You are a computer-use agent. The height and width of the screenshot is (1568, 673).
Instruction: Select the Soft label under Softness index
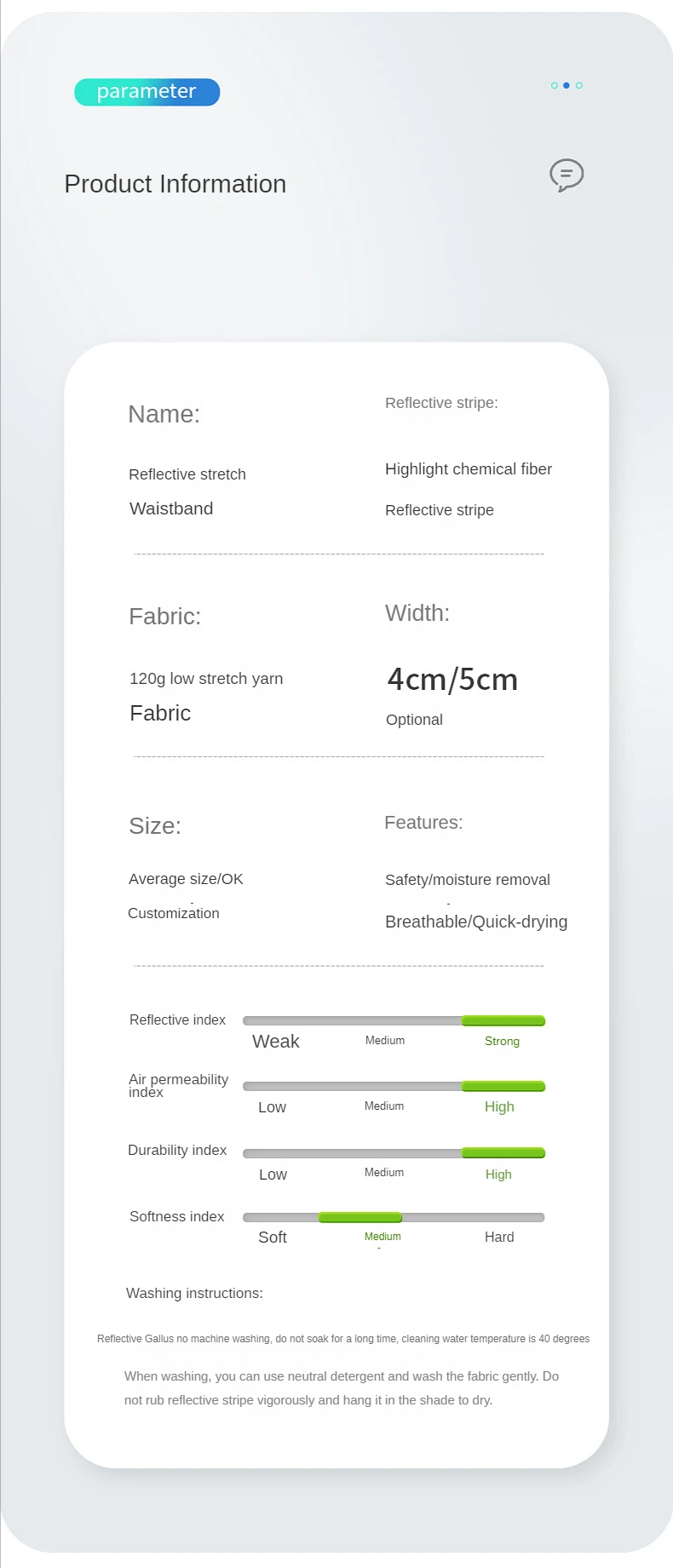pyautogui.click(x=273, y=1238)
